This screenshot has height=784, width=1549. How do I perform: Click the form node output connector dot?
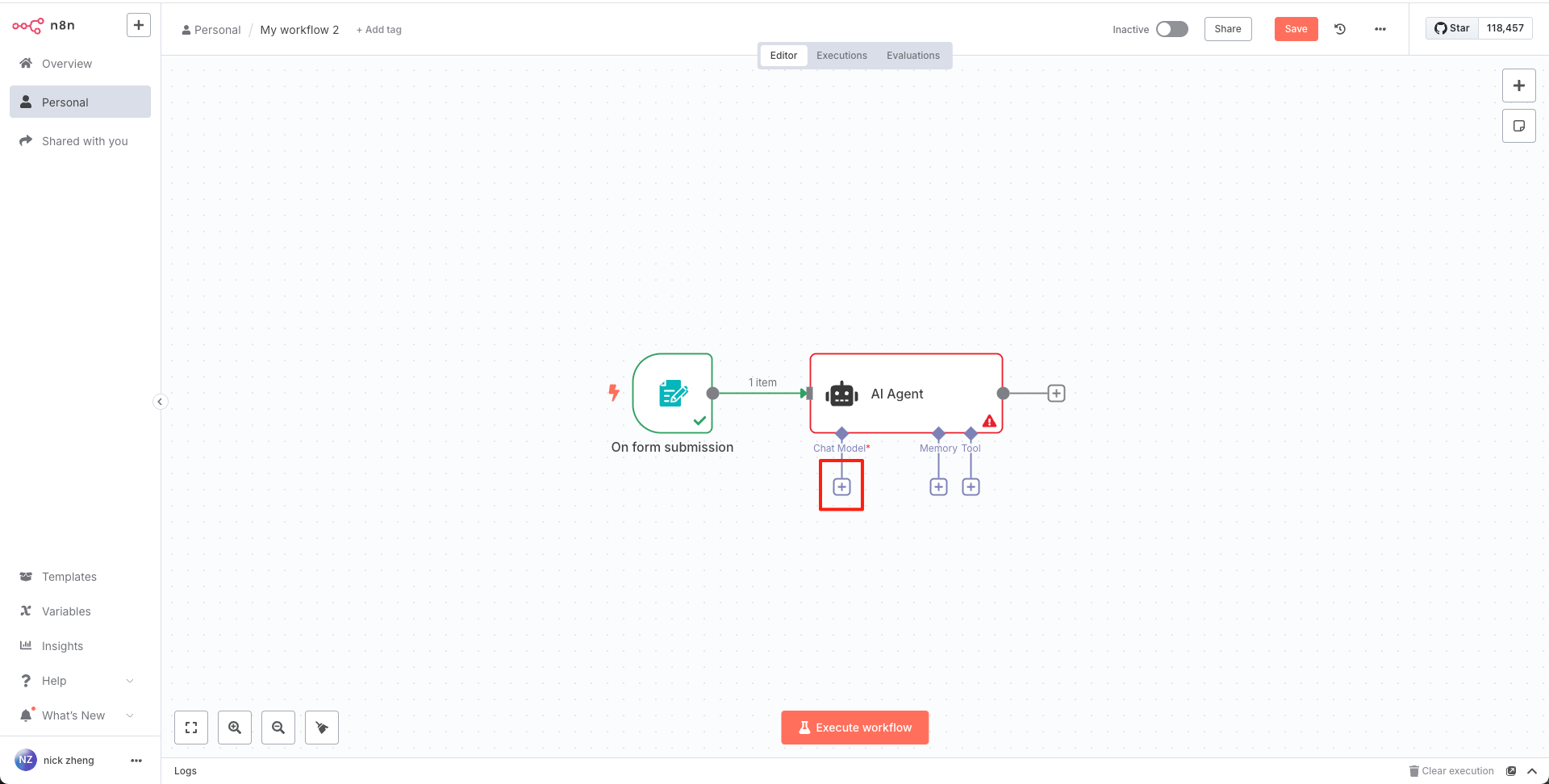pyautogui.click(x=712, y=394)
